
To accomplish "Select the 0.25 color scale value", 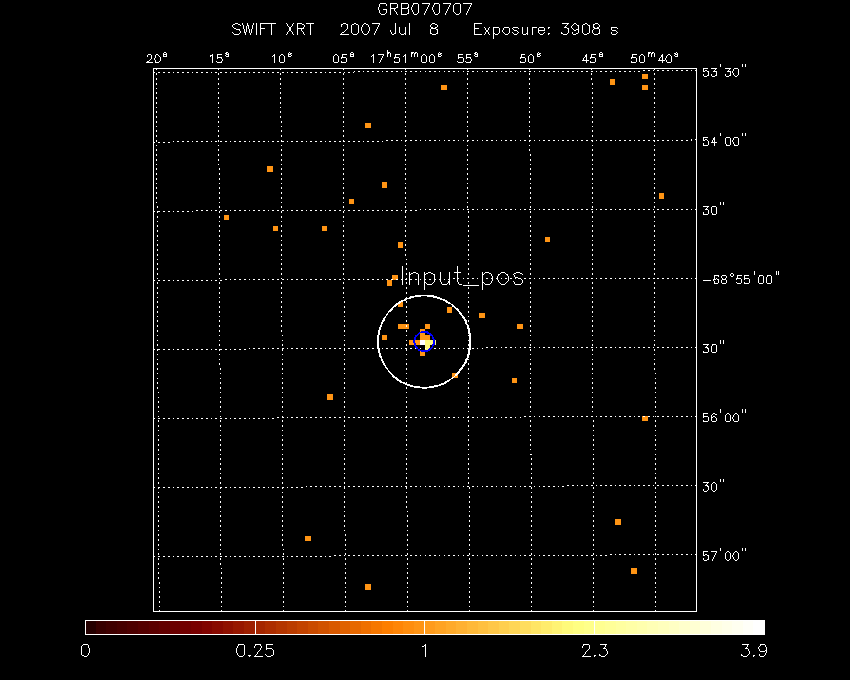I will tap(255, 651).
